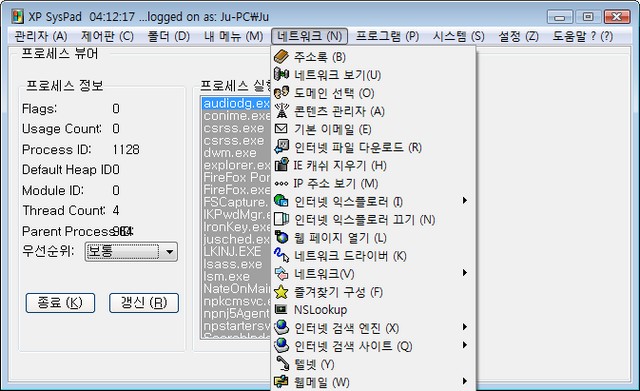The height and width of the screenshot is (391, 640).
Task: Click the star icon beside 즐겨찾기 구성
Action: click(281, 291)
